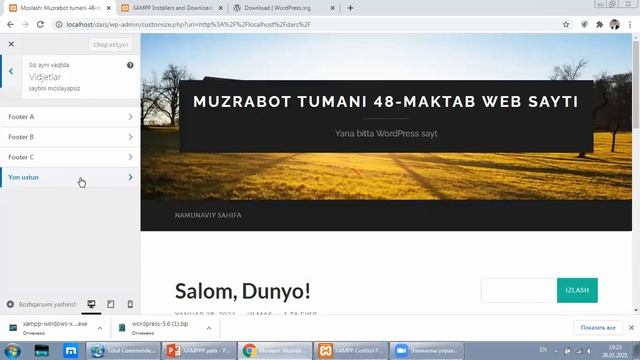This screenshot has height=360, width=640.
Task: Switch to the PowerPoint XAMPP.pptx window
Action: point(199,351)
